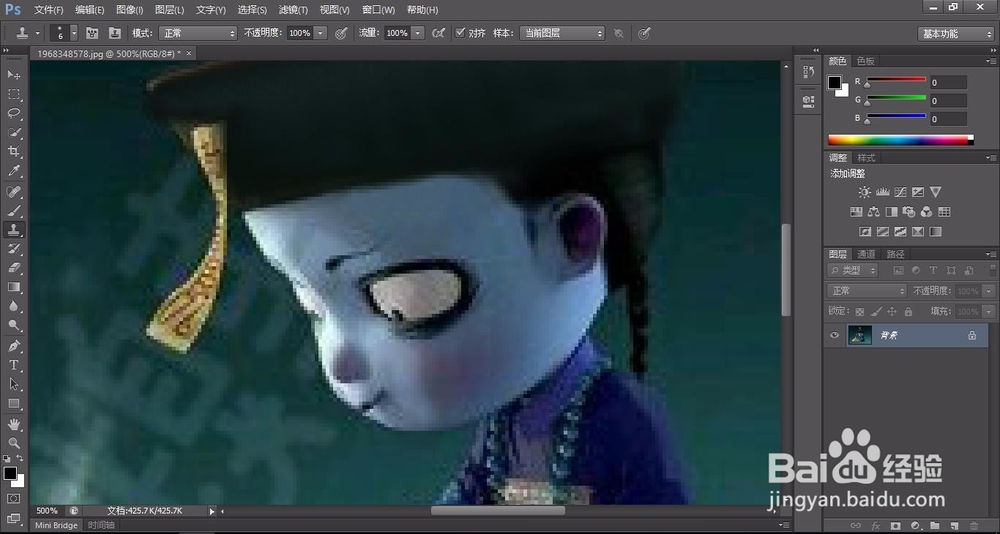The width and height of the screenshot is (1000, 534).
Task: Open the Mini Bridge tab
Action: pos(56,526)
